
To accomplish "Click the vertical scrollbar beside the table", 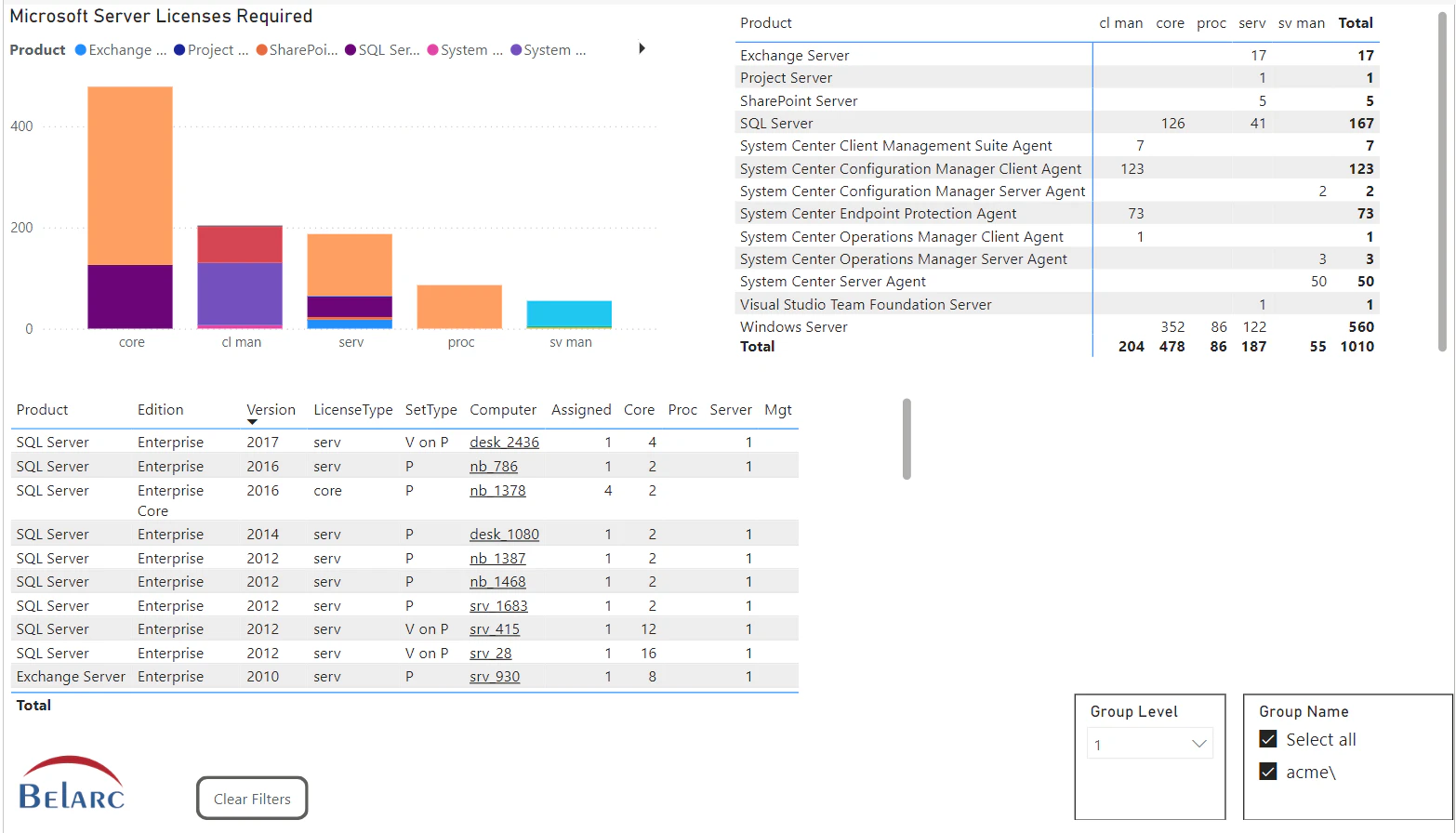I will point(905,437).
